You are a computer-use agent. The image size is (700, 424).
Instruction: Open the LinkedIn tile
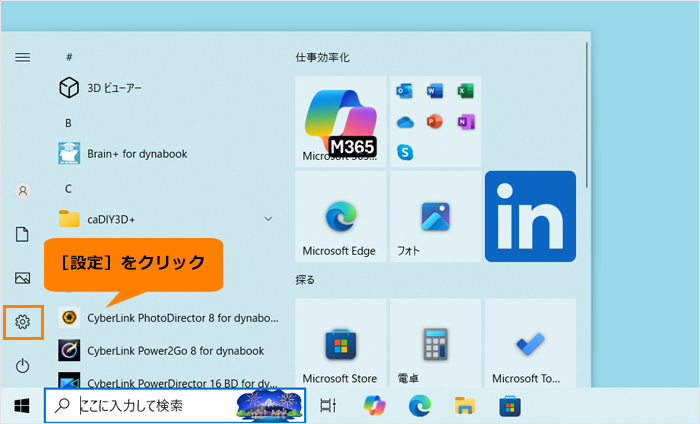530,216
